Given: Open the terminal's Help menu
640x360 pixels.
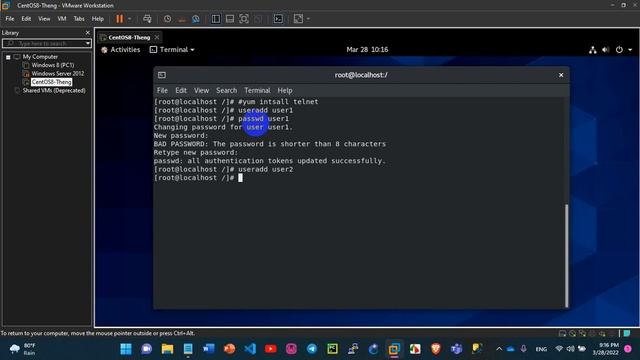Looking at the screenshot, I should [285, 91].
